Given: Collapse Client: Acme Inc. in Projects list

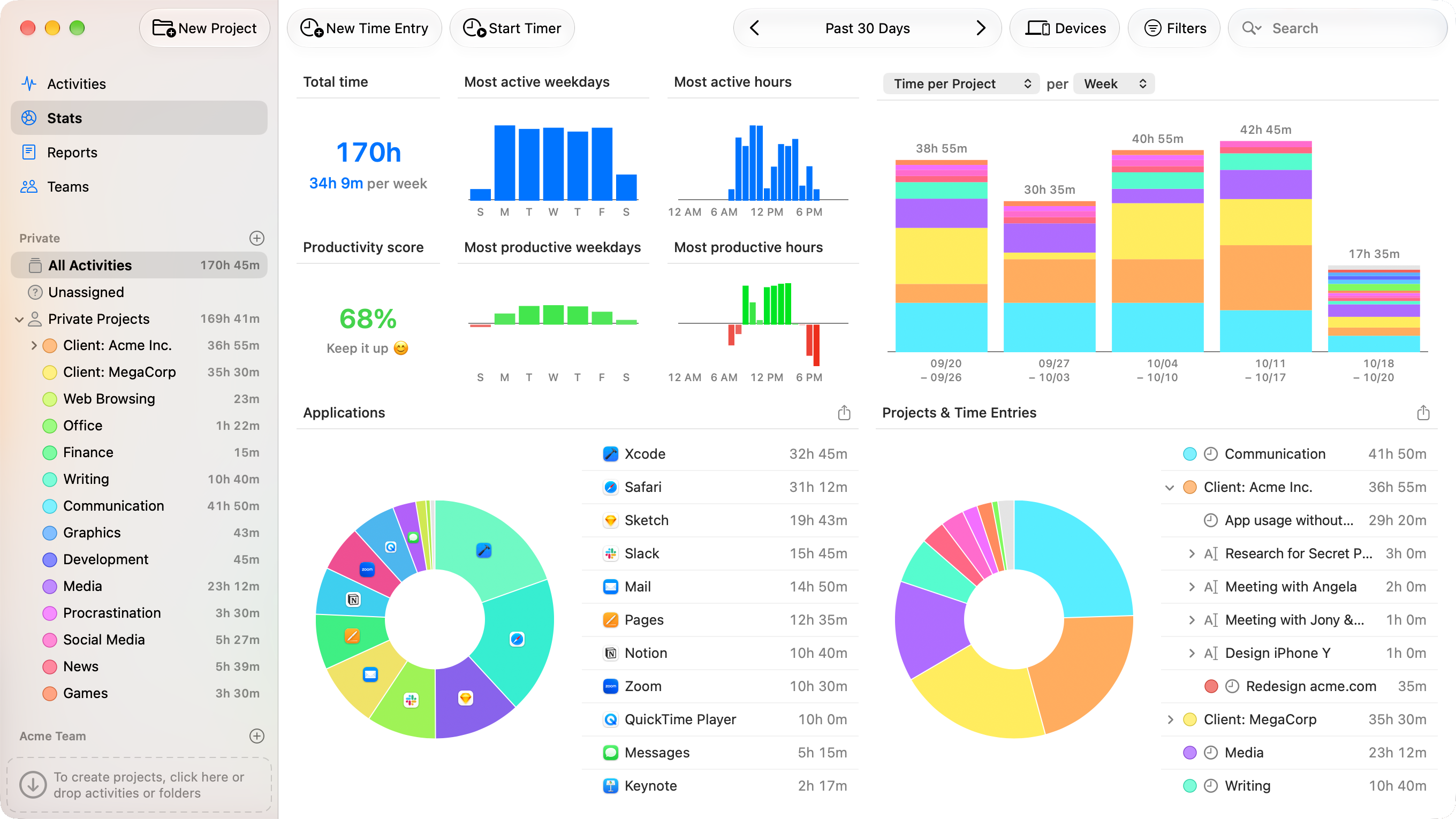Looking at the screenshot, I should 1170,487.
